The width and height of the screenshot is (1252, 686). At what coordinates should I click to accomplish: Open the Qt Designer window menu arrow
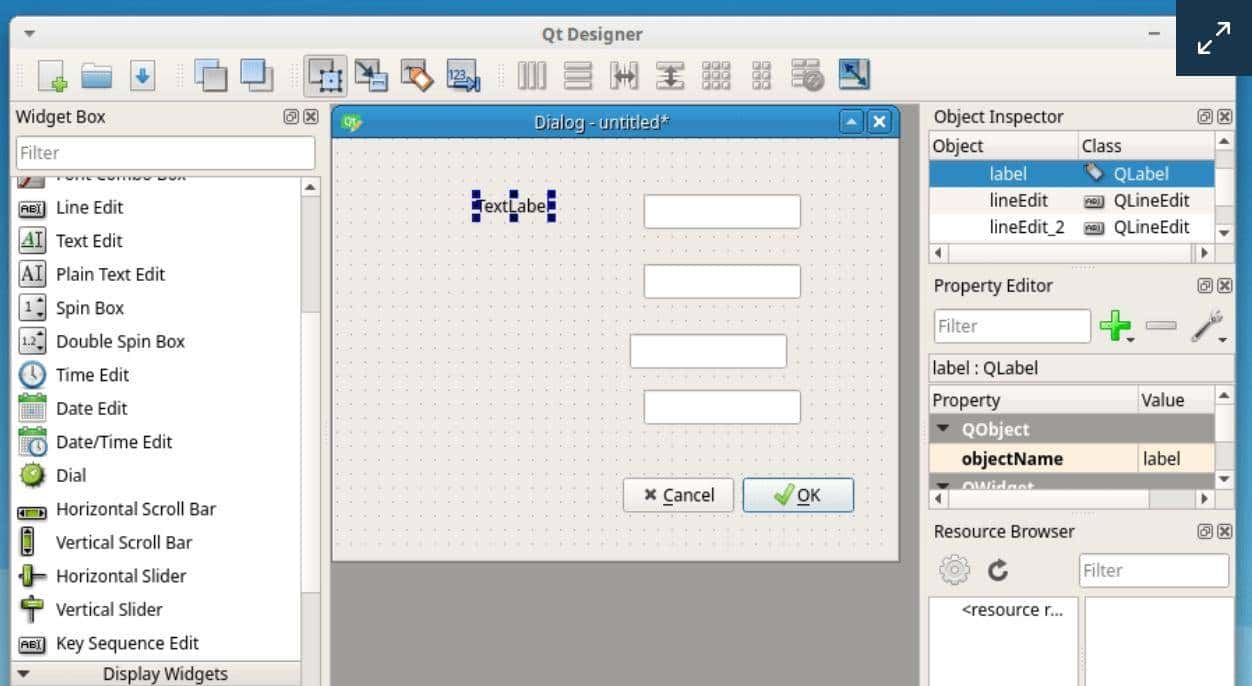[29, 34]
